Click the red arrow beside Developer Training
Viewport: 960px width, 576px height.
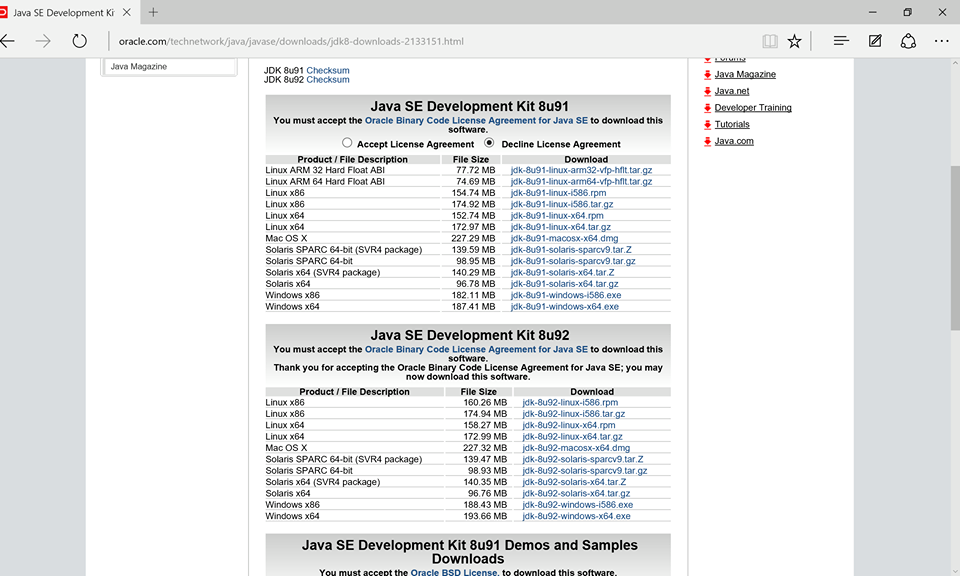(x=707, y=108)
